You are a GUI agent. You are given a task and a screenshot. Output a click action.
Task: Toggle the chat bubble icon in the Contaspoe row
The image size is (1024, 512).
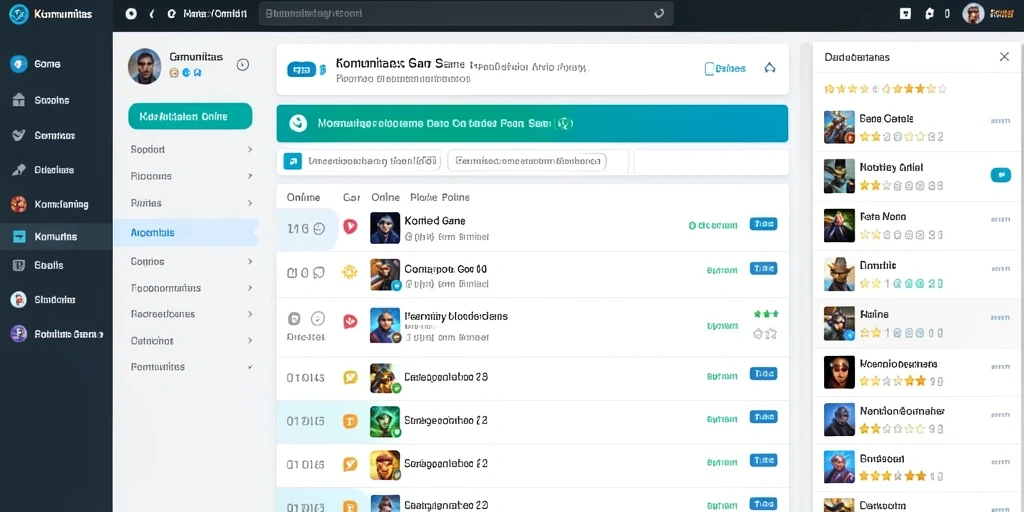click(319, 272)
